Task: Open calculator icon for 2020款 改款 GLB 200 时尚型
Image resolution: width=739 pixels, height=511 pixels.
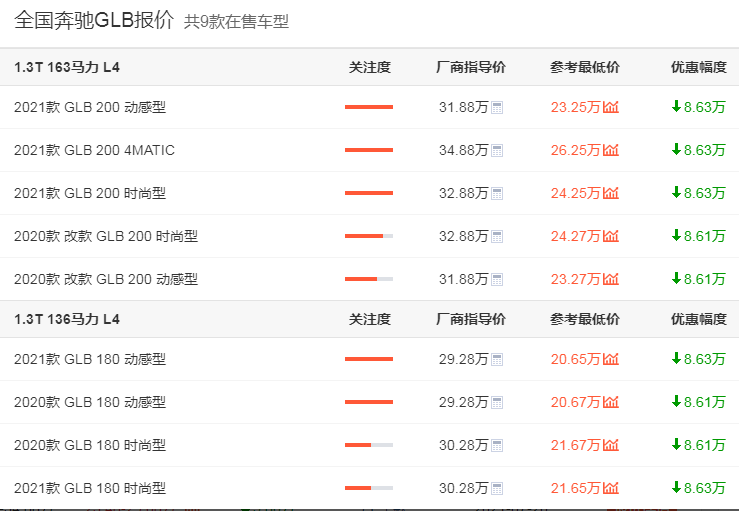Action: pyautogui.click(x=497, y=237)
